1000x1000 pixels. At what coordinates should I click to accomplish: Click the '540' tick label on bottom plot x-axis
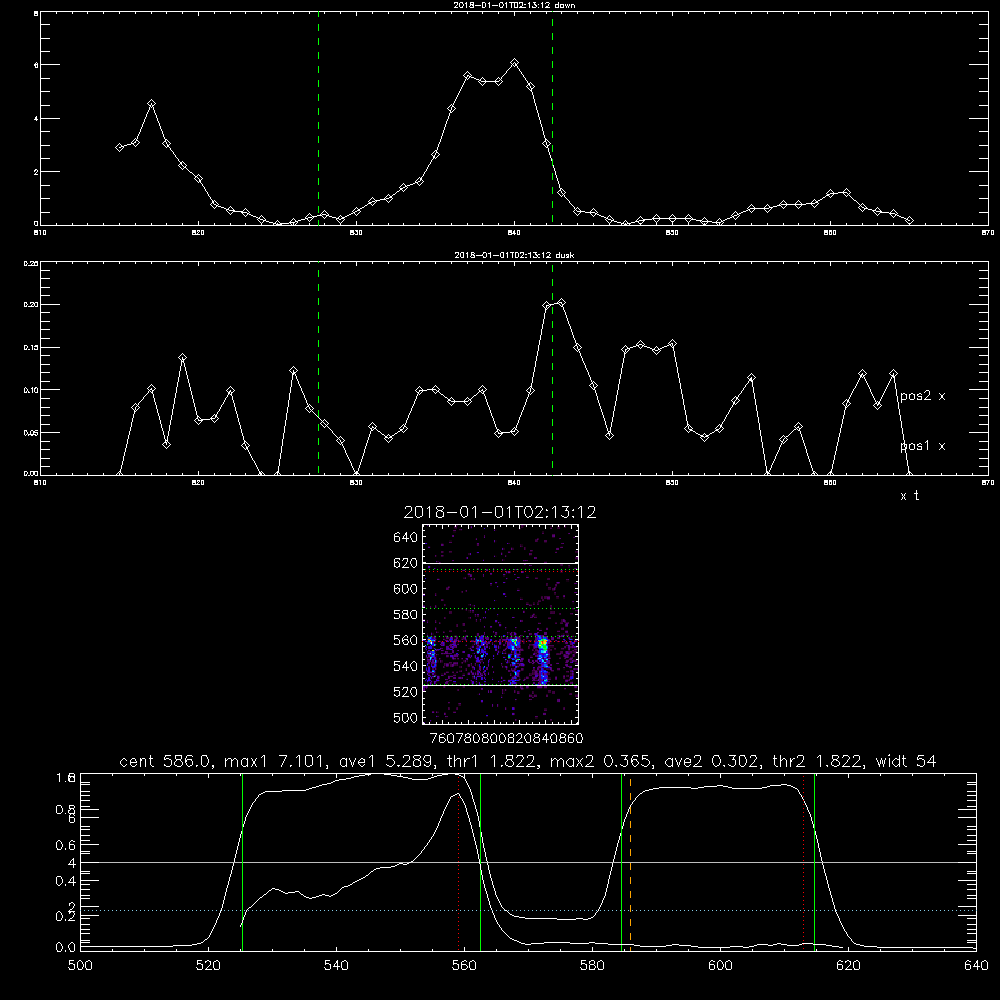[x=336, y=966]
